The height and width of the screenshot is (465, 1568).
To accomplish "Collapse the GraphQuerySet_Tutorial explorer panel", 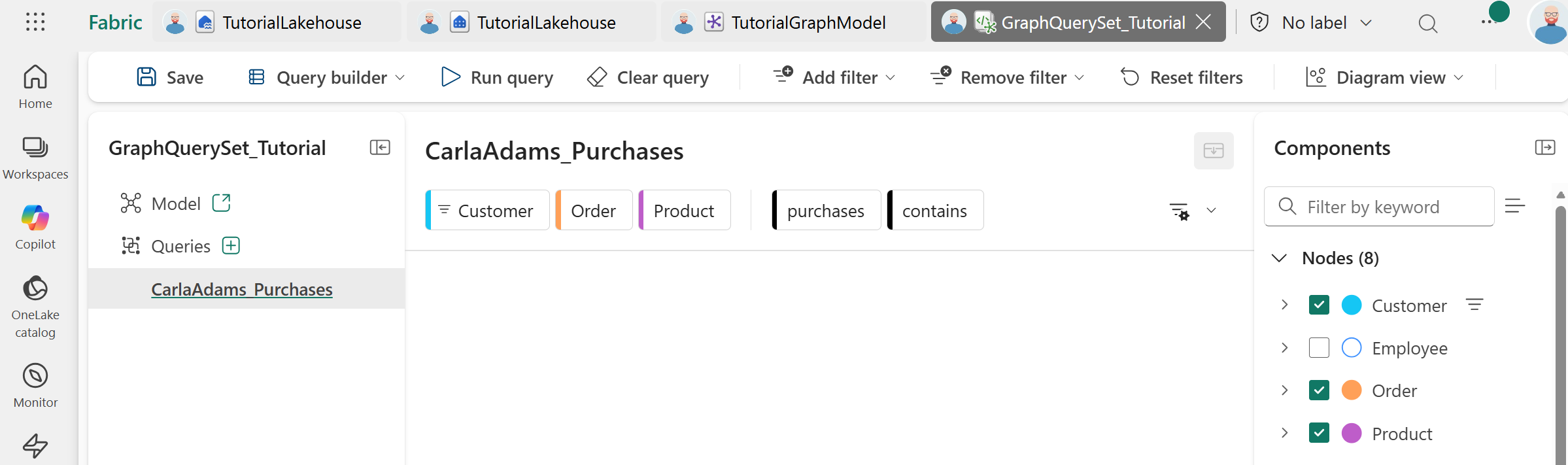I will point(380,148).
